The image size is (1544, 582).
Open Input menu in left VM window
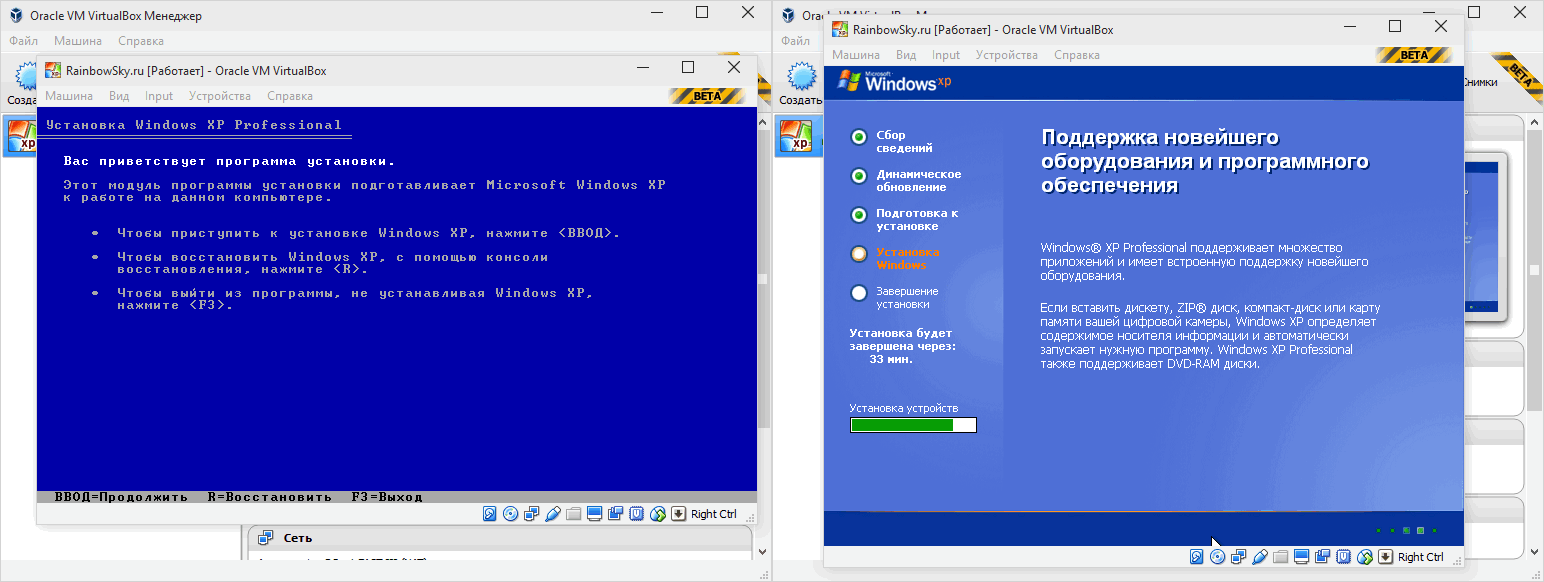point(159,96)
